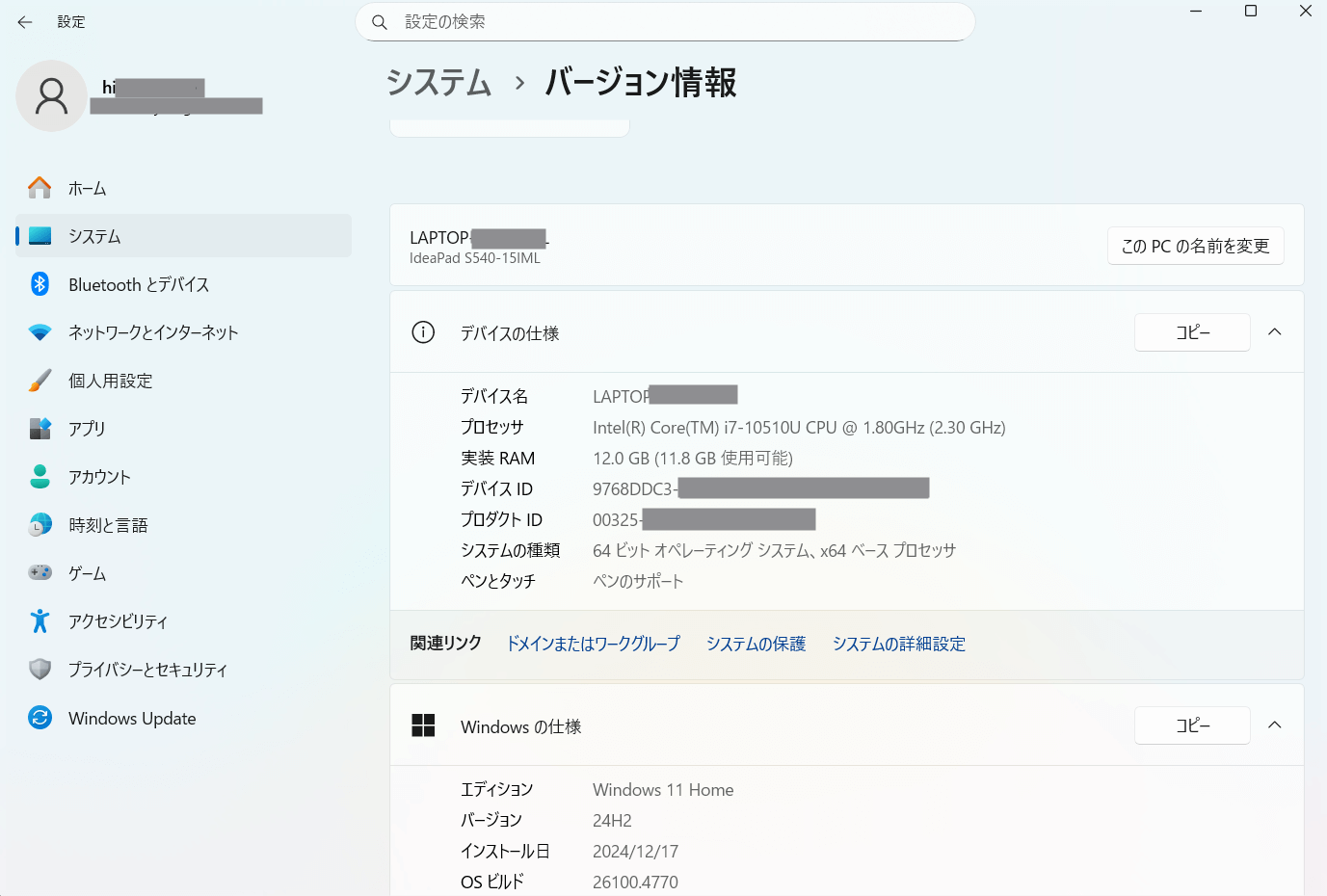Collapse the Windows の仕様 section chevron
This screenshot has height=896, width=1327.
1275,725
